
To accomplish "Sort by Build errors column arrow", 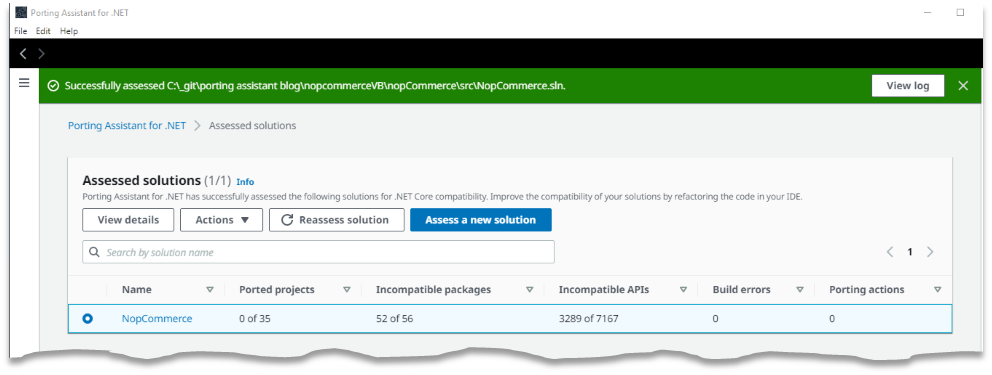I will [800, 290].
